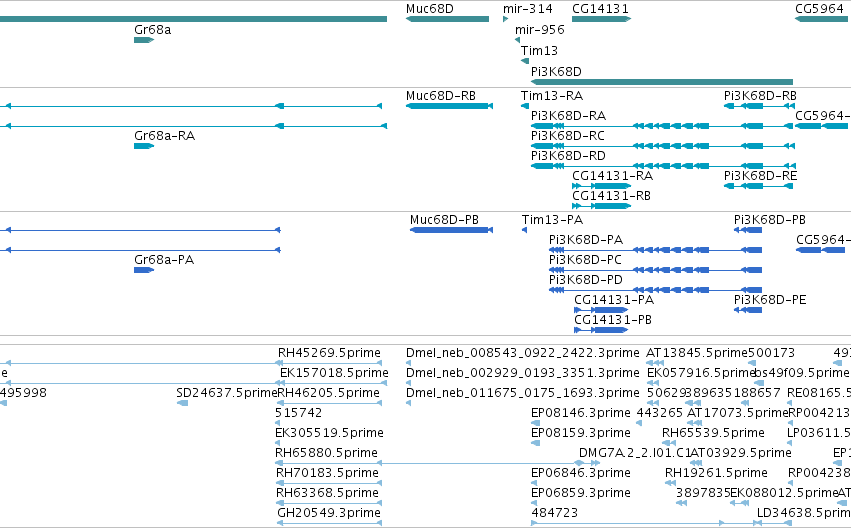The height and width of the screenshot is (528, 851).
Task: Click the Pi3K68D-RE transcript label
Action: (760, 176)
